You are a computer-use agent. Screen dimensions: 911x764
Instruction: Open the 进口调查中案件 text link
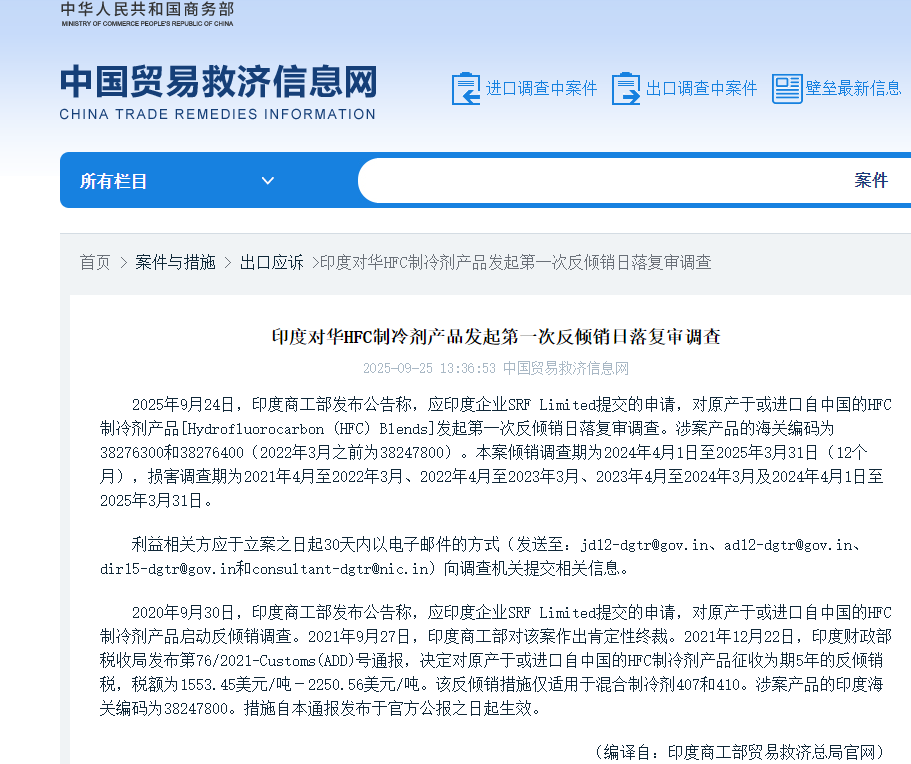541,89
